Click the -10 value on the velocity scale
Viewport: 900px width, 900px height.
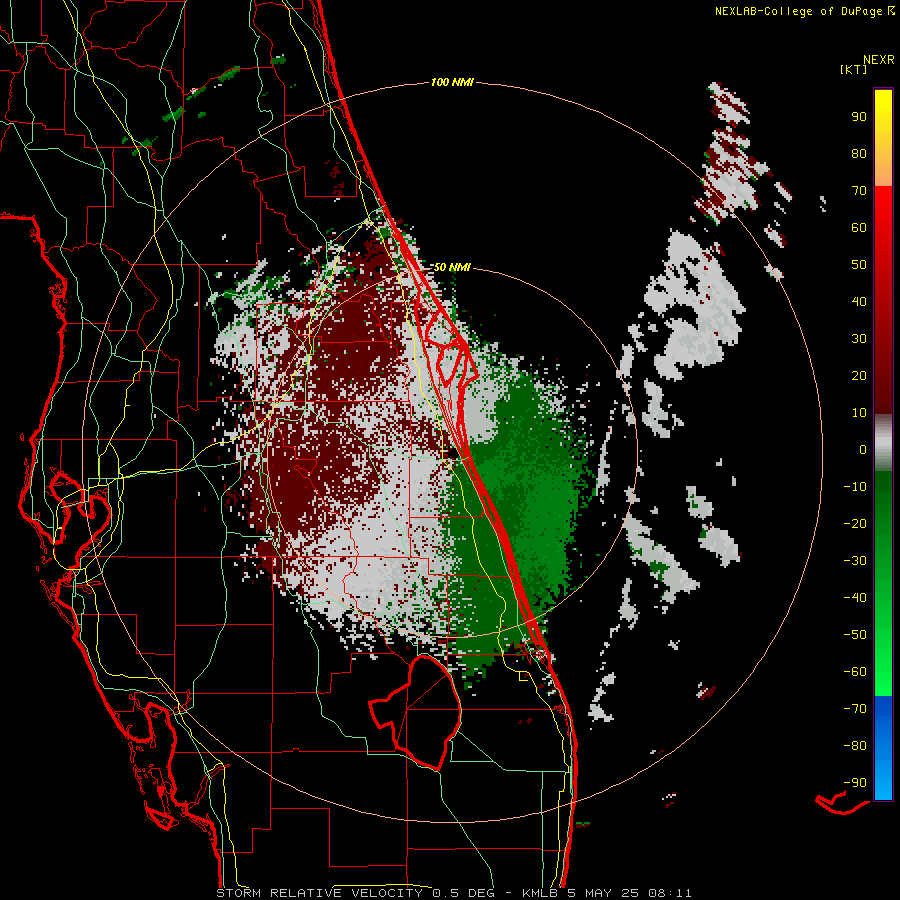[x=855, y=487]
